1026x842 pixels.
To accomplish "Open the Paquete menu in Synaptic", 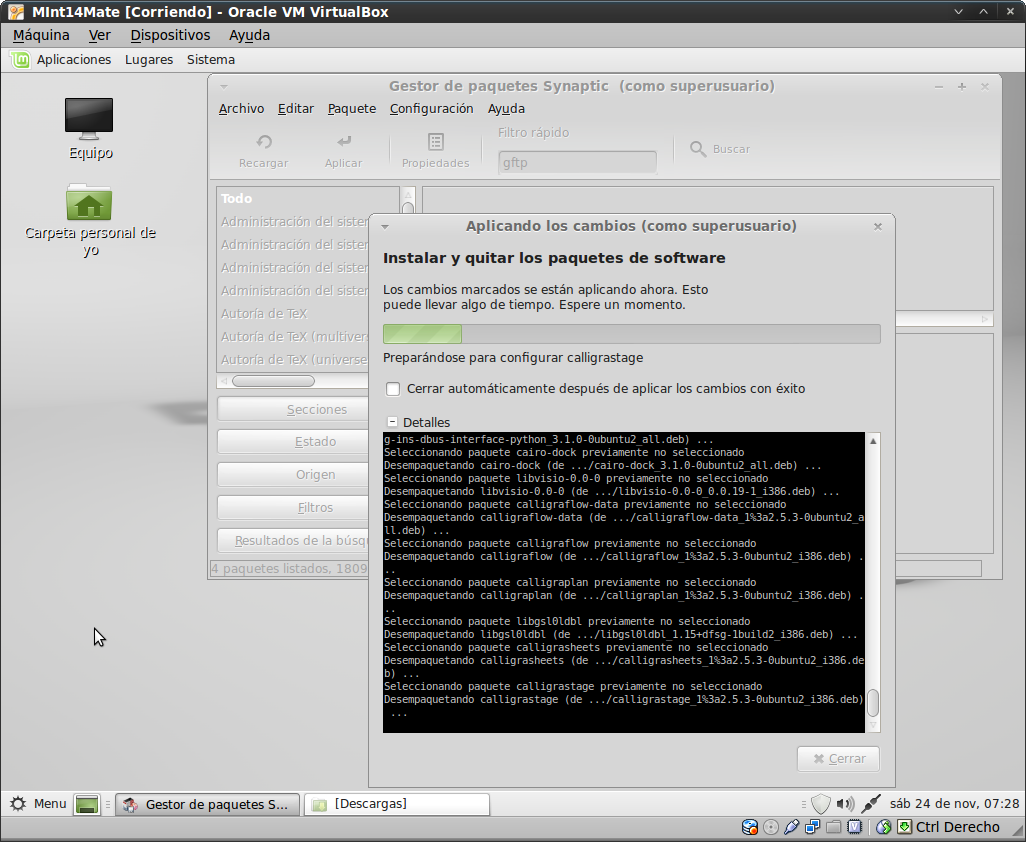I will click(x=352, y=109).
